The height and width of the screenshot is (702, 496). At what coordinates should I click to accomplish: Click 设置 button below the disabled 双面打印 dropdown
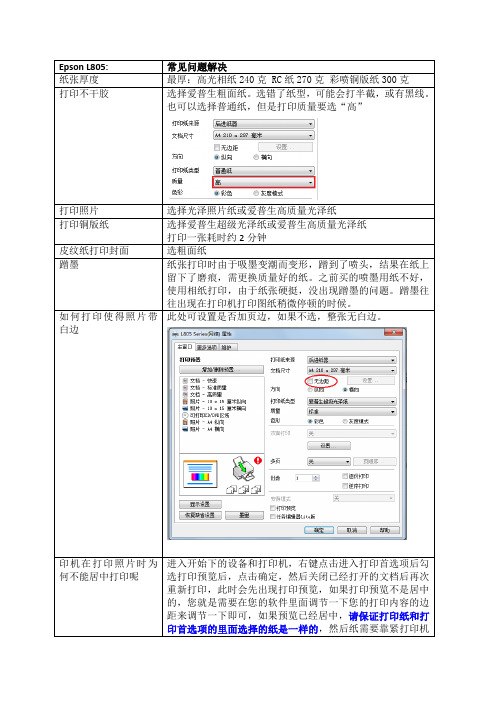click(329, 445)
